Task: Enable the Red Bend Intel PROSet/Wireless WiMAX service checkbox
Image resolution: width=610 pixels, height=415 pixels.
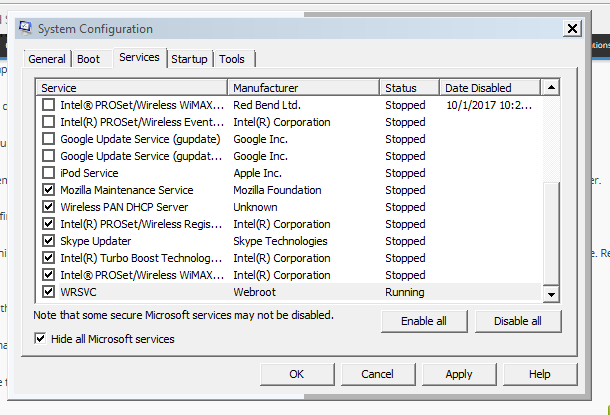Action: 49,105
